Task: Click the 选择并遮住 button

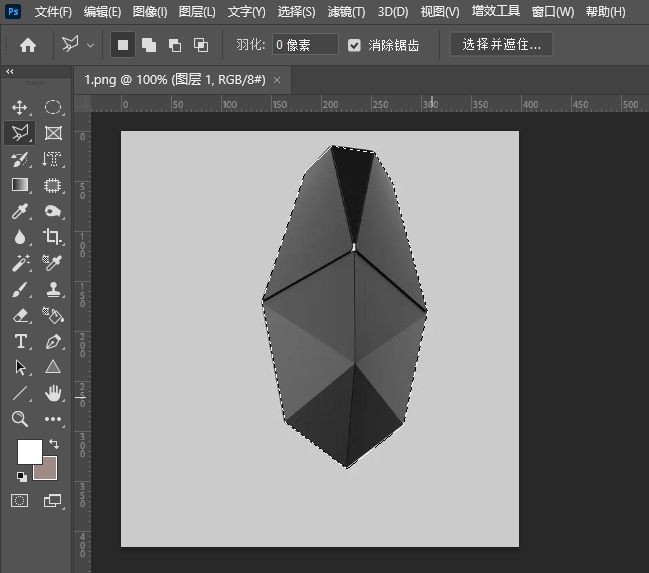Action: pyautogui.click(x=501, y=45)
